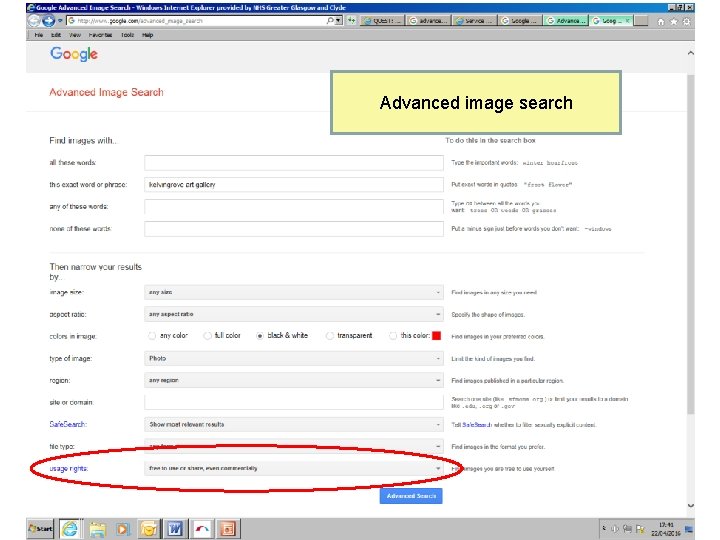Click the scrollbar up arrow
Screen dimensions: 720x540
pos(691,53)
